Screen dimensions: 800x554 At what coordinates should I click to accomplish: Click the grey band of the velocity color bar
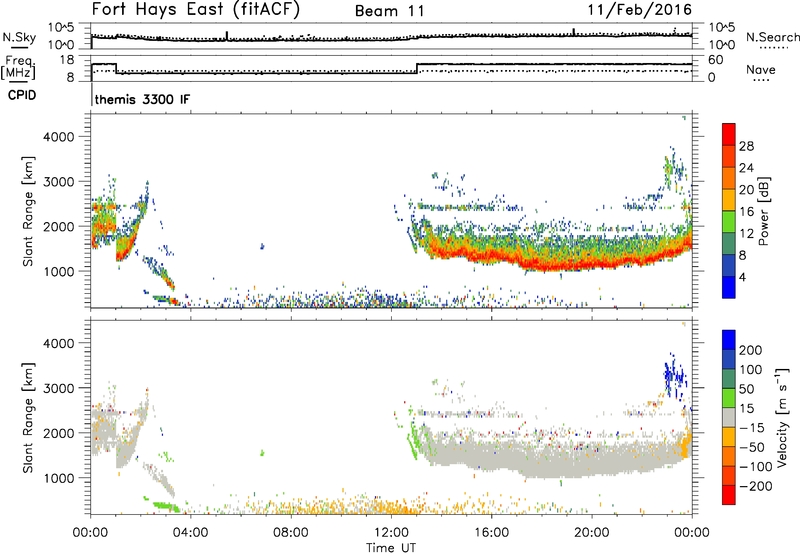(729, 417)
